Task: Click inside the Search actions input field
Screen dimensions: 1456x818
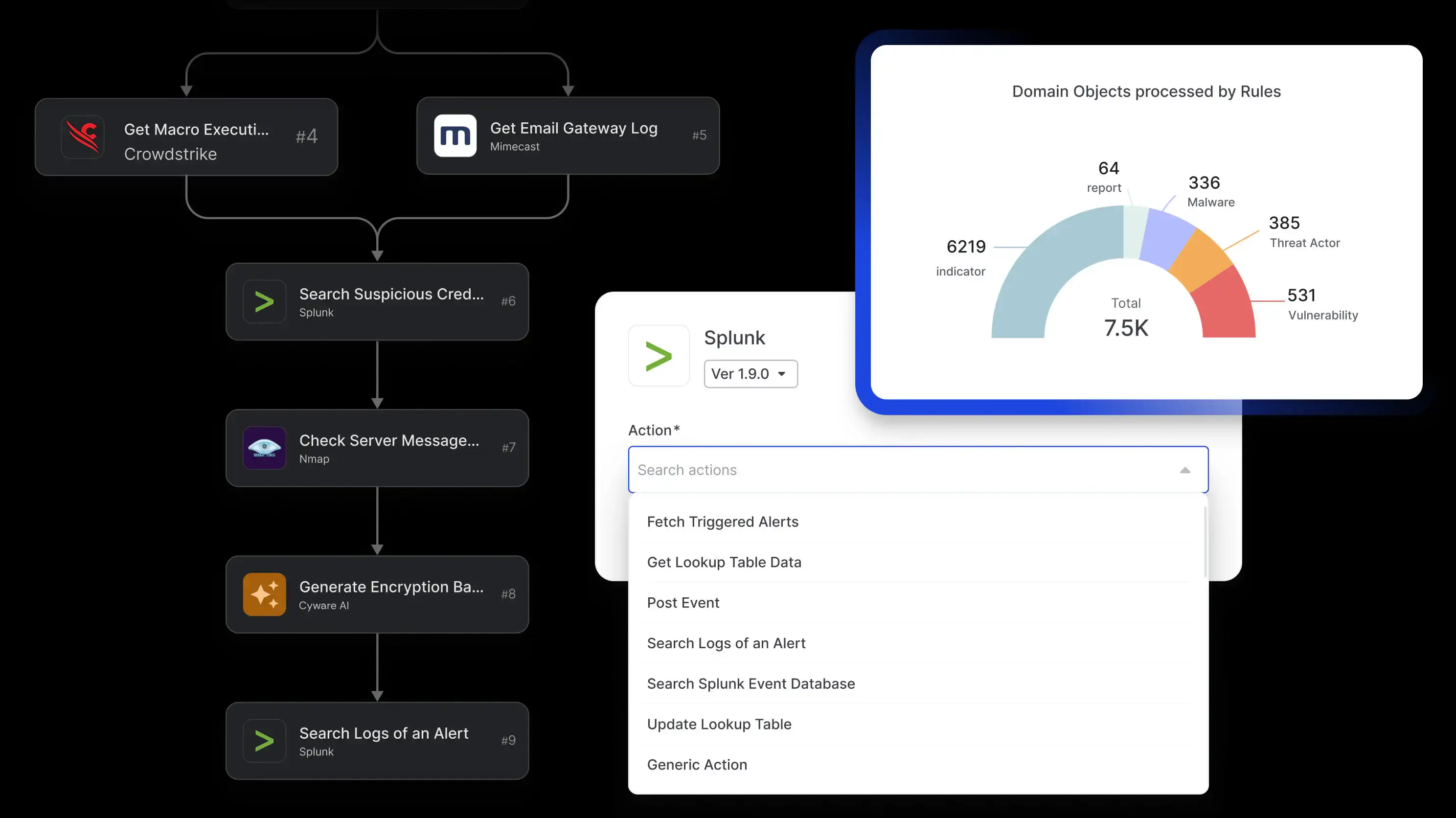Action: pos(848,470)
